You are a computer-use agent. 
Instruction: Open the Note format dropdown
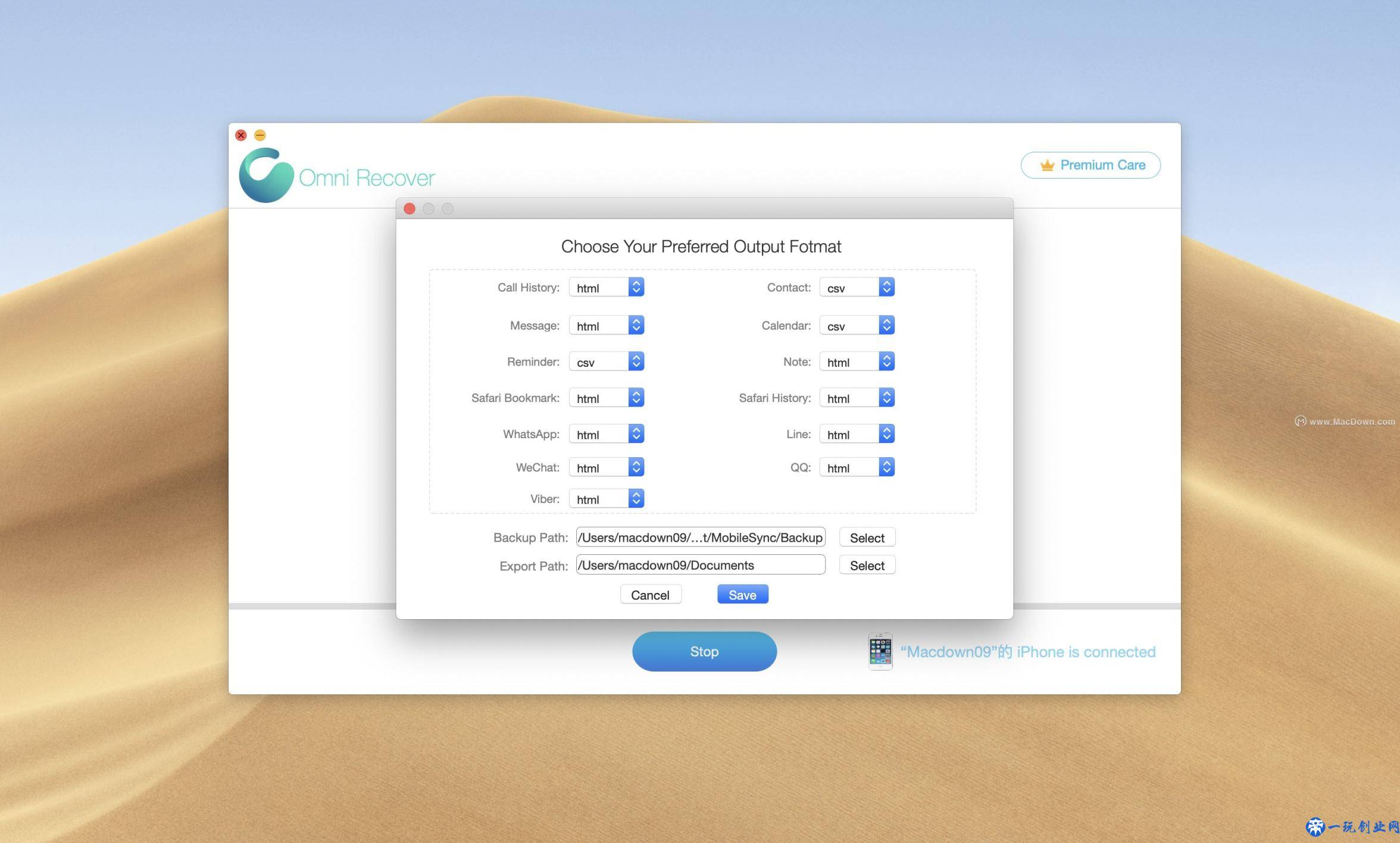pyautogui.click(x=857, y=362)
